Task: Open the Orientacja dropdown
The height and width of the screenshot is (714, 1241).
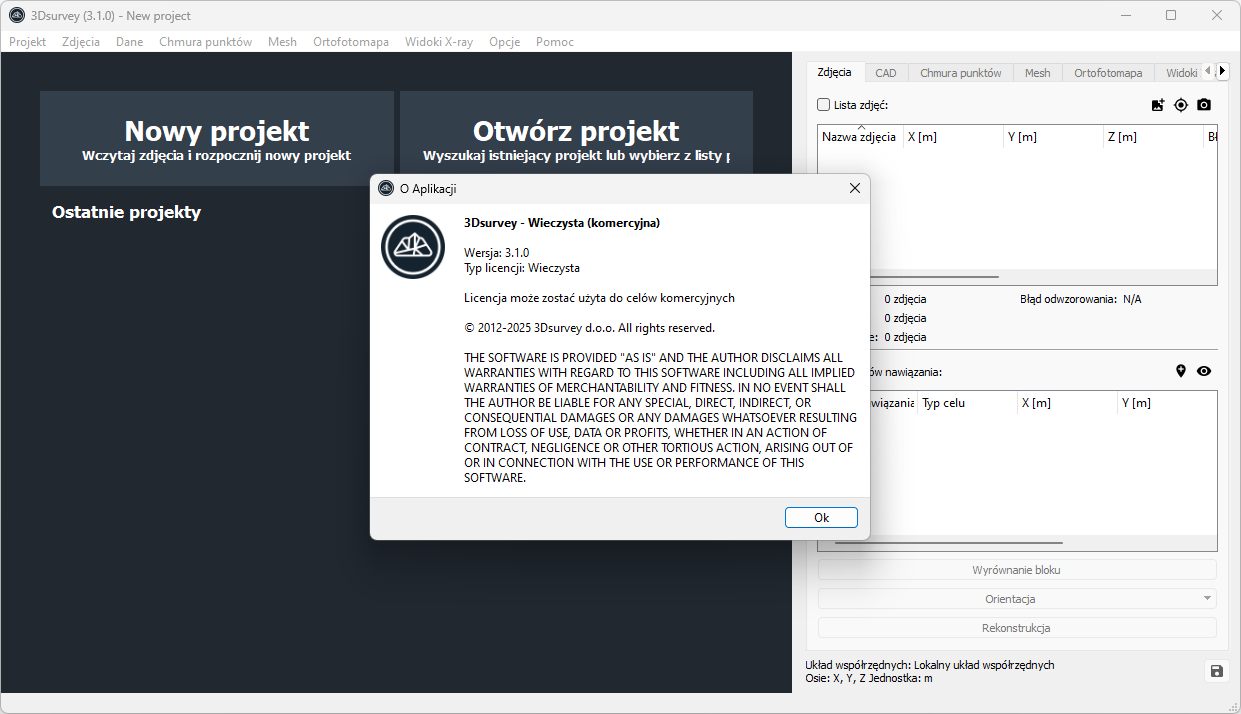Action: (1017, 599)
